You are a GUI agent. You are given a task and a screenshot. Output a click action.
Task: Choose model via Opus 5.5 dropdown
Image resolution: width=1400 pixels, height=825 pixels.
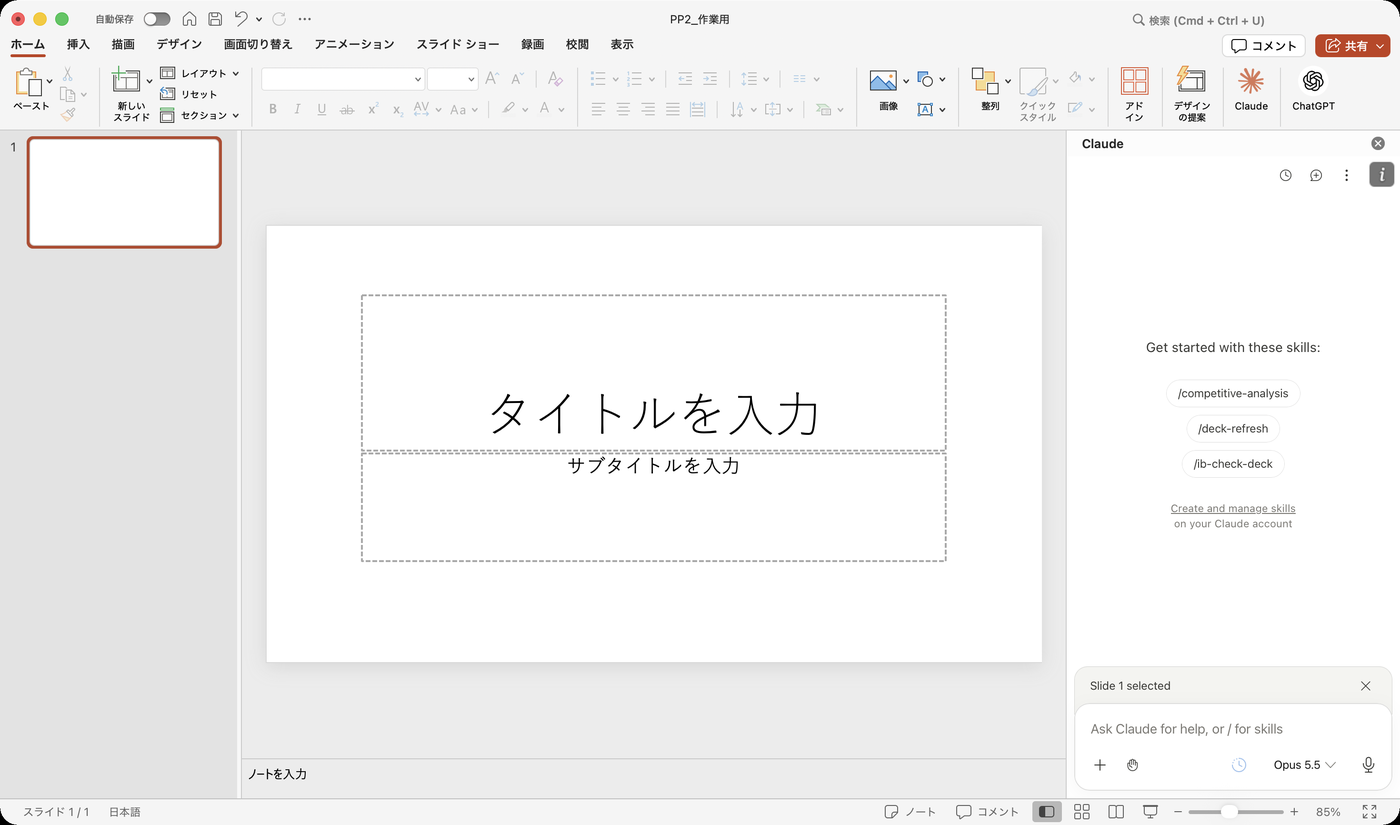tap(1304, 765)
